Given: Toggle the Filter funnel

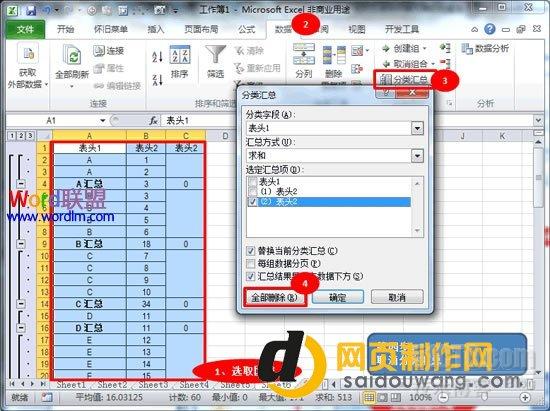Looking at the screenshot, I should pyautogui.click(x=215, y=62).
